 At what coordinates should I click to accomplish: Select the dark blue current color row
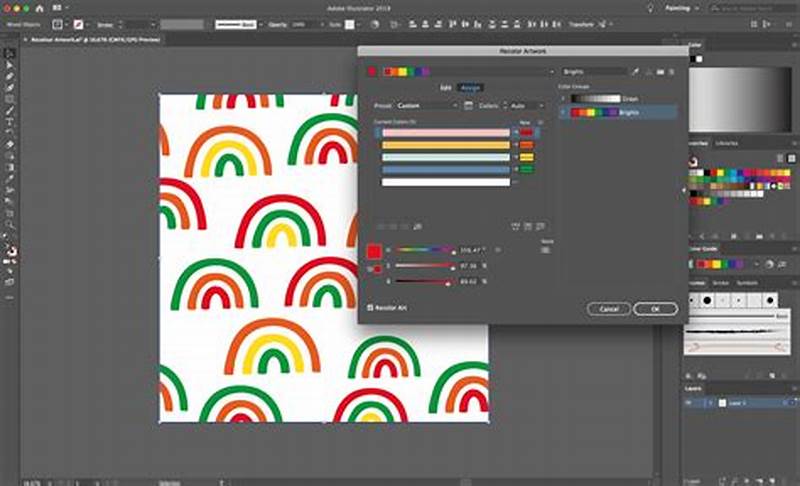coord(446,169)
